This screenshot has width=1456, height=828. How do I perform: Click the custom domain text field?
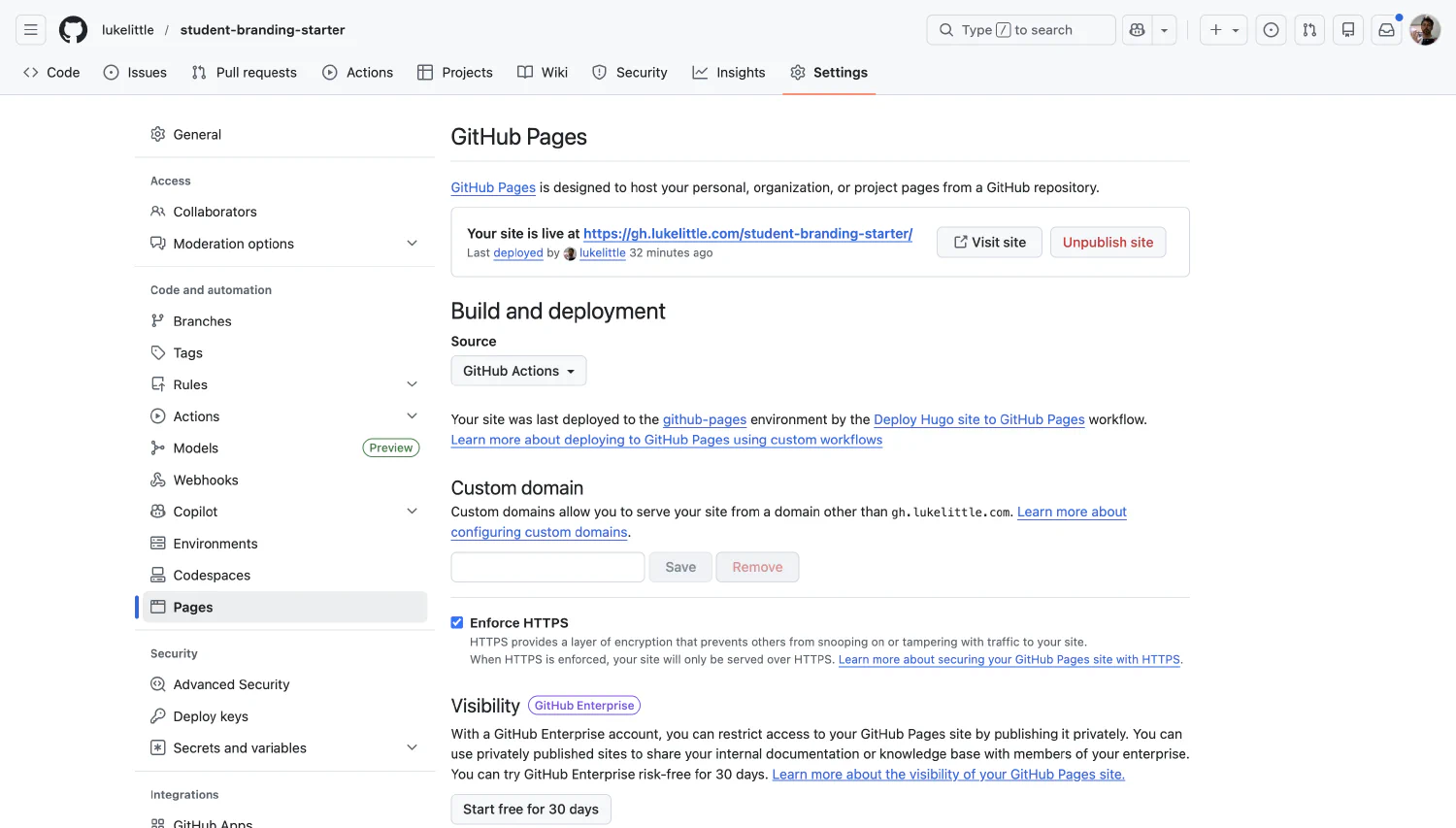point(547,567)
